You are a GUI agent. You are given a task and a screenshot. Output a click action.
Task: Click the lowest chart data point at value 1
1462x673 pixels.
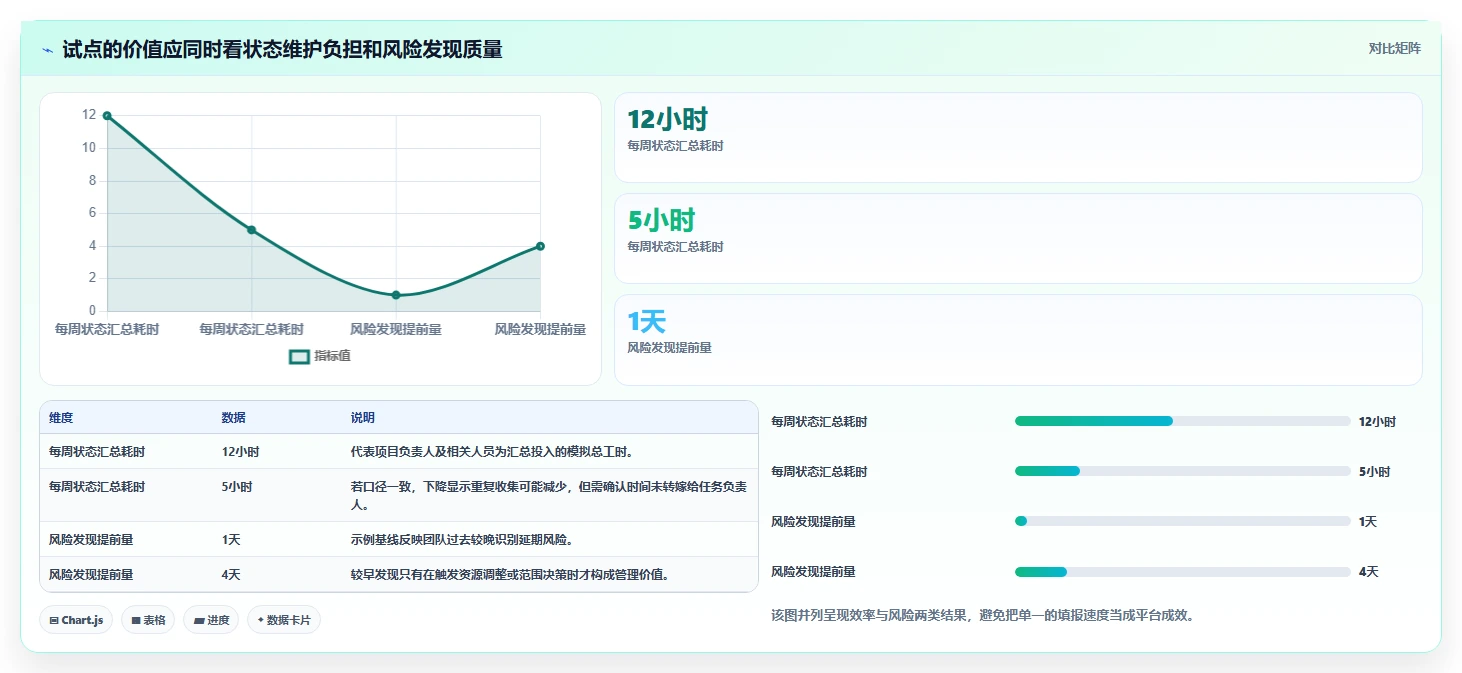(x=396, y=295)
